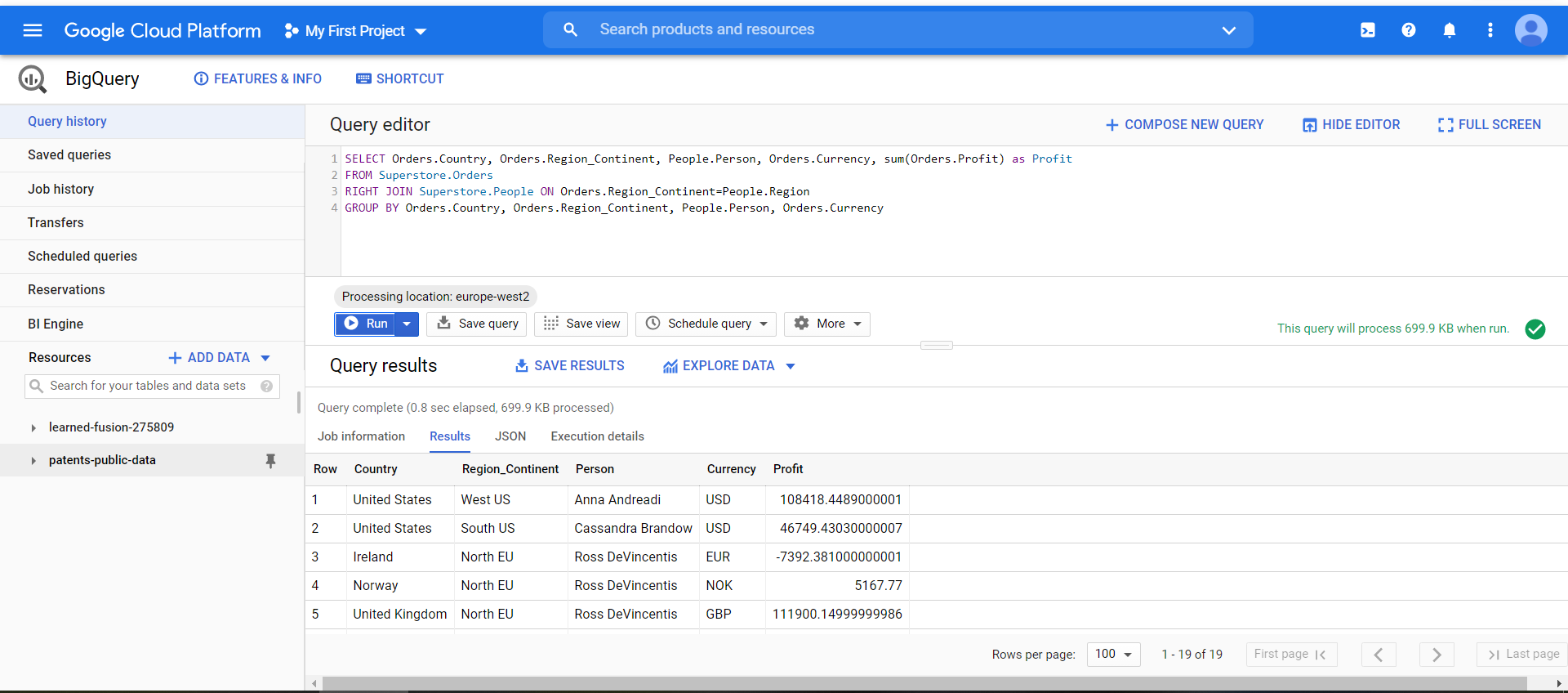Open the three-dot settings menu
The image size is (1568, 693).
click(1490, 30)
